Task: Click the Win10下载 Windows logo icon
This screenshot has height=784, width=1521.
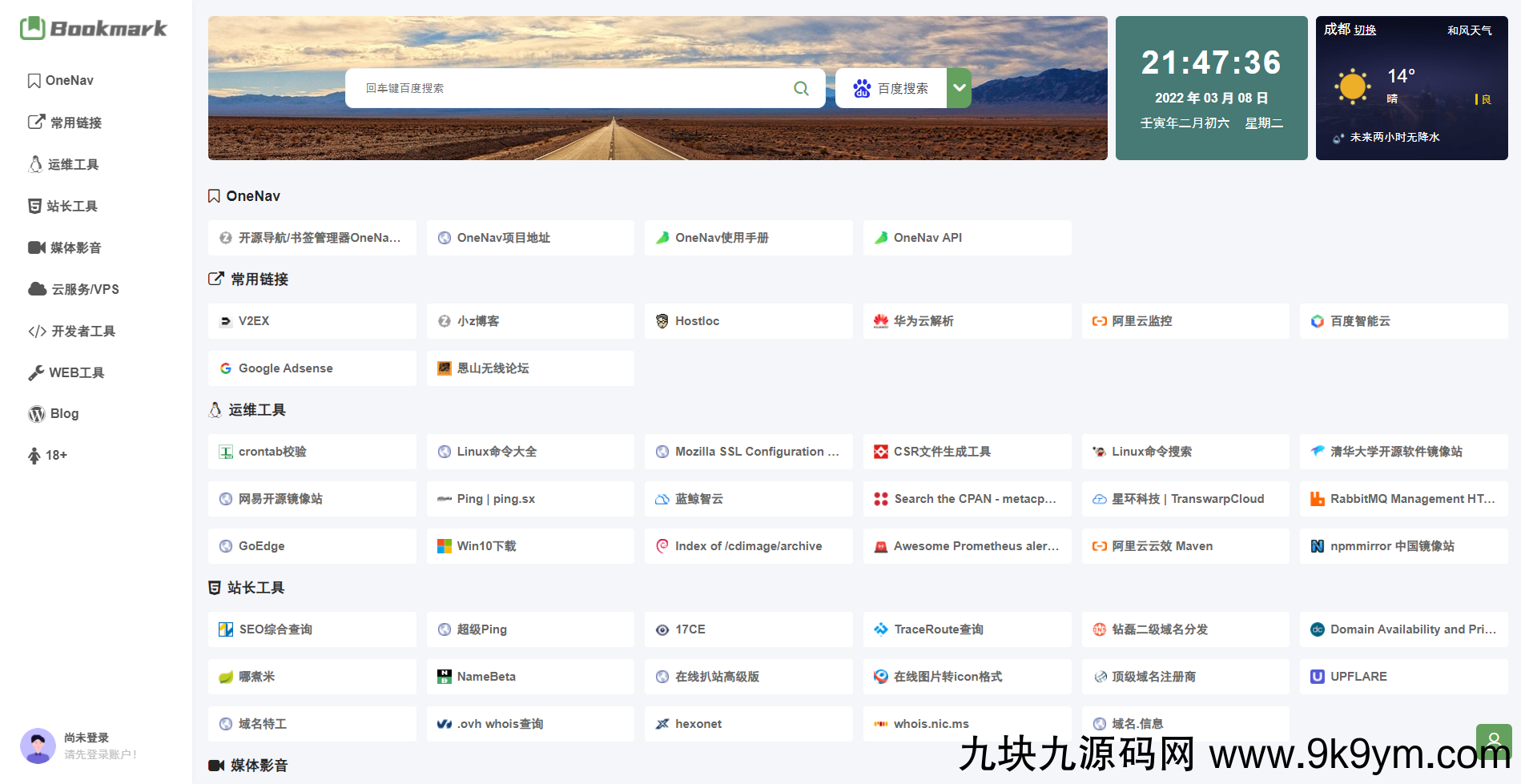Action: click(x=444, y=546)
